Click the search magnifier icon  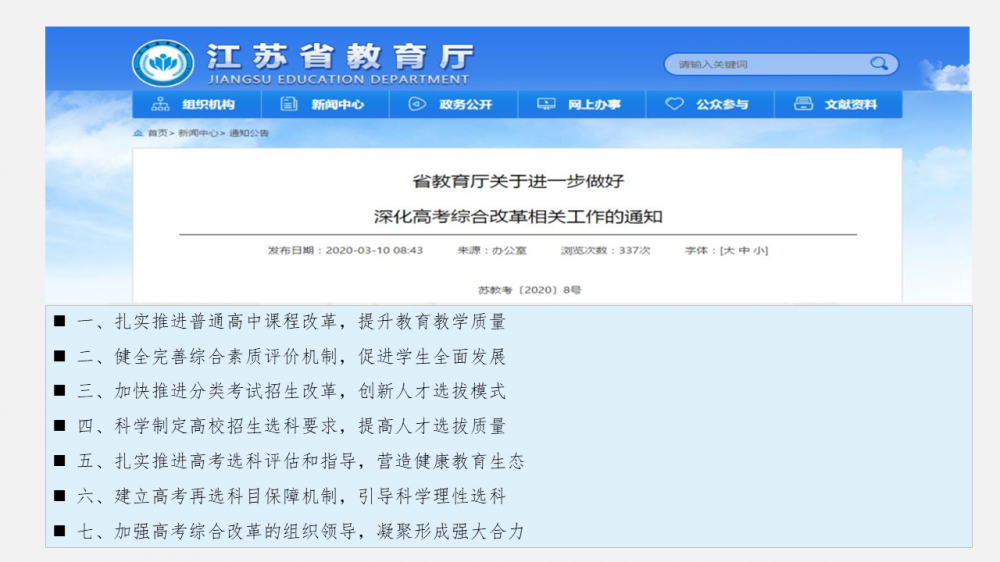click(878, 64)
